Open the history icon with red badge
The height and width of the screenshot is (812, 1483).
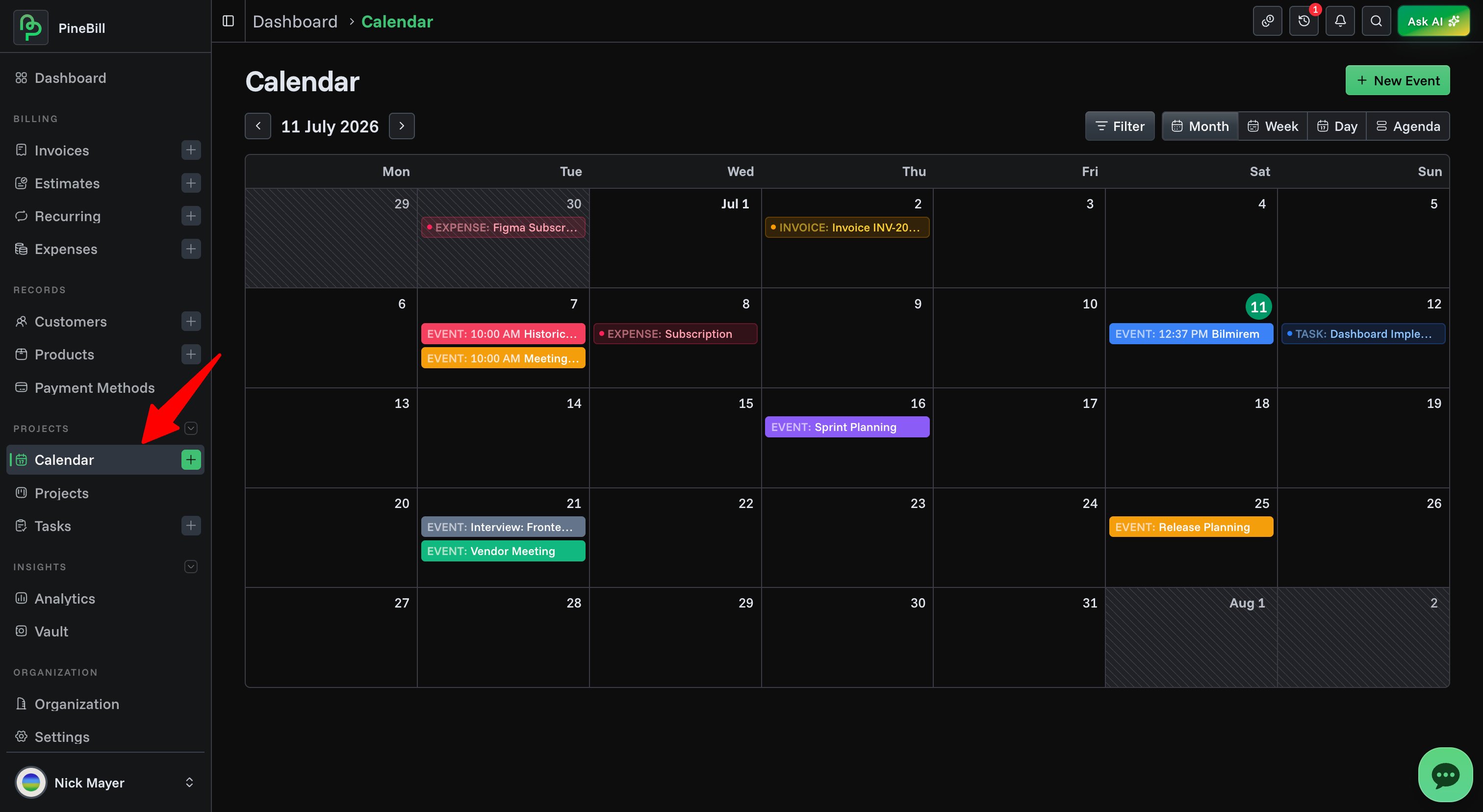click(x=1304, y=21)
